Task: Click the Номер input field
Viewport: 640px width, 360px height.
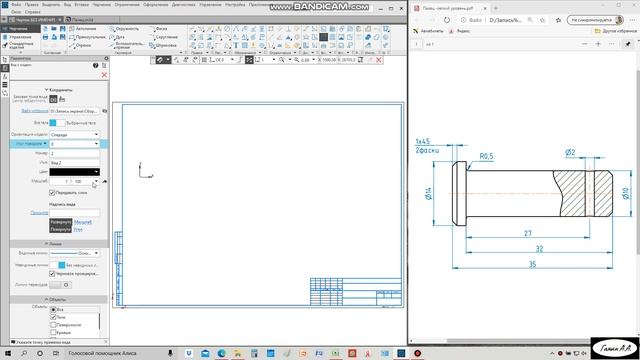Action: [x=74, y=153]
